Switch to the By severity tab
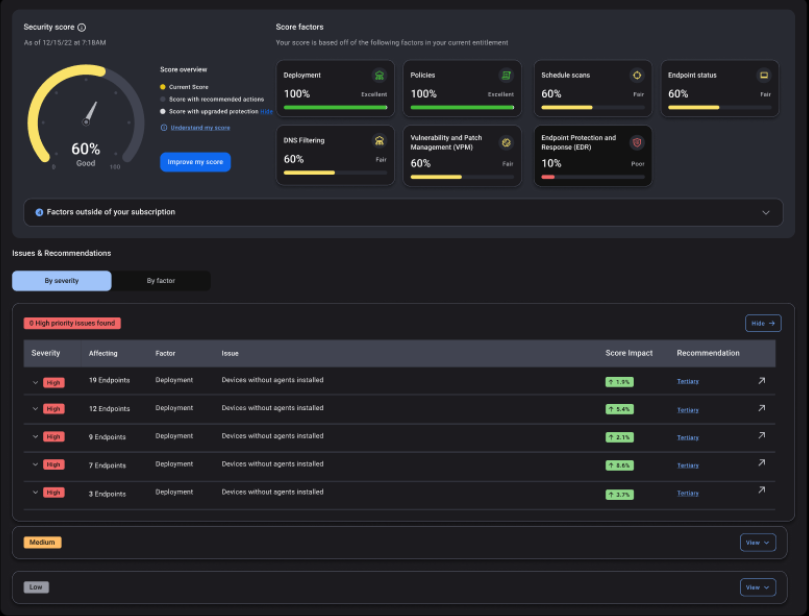The height and width of the screenshot is (616, 809). [60, 280]
